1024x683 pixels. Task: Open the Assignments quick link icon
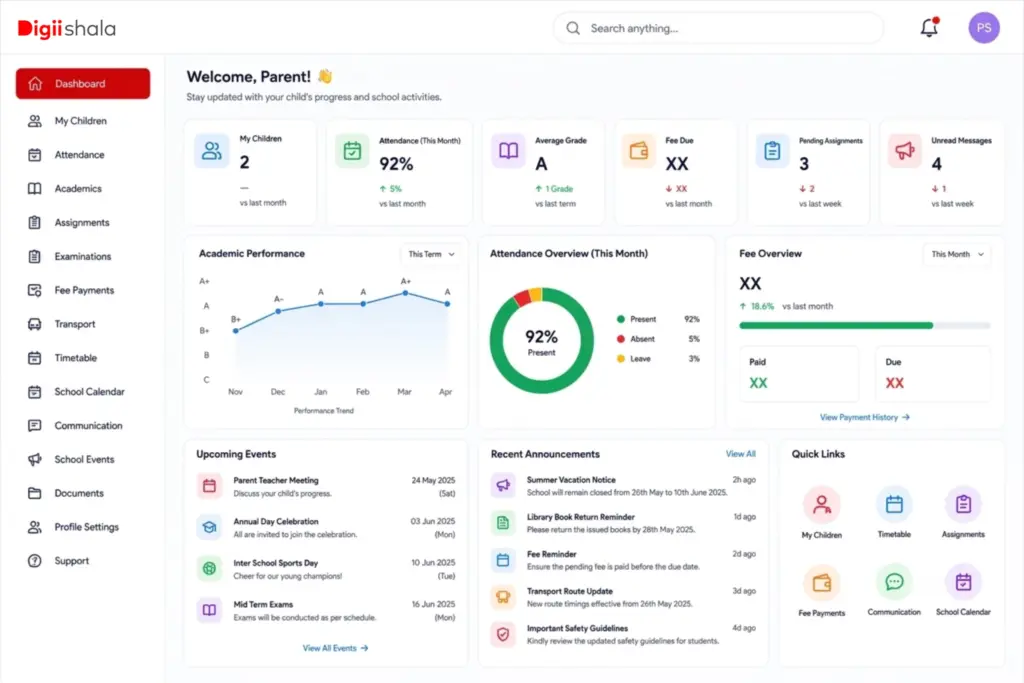(963, 504)
